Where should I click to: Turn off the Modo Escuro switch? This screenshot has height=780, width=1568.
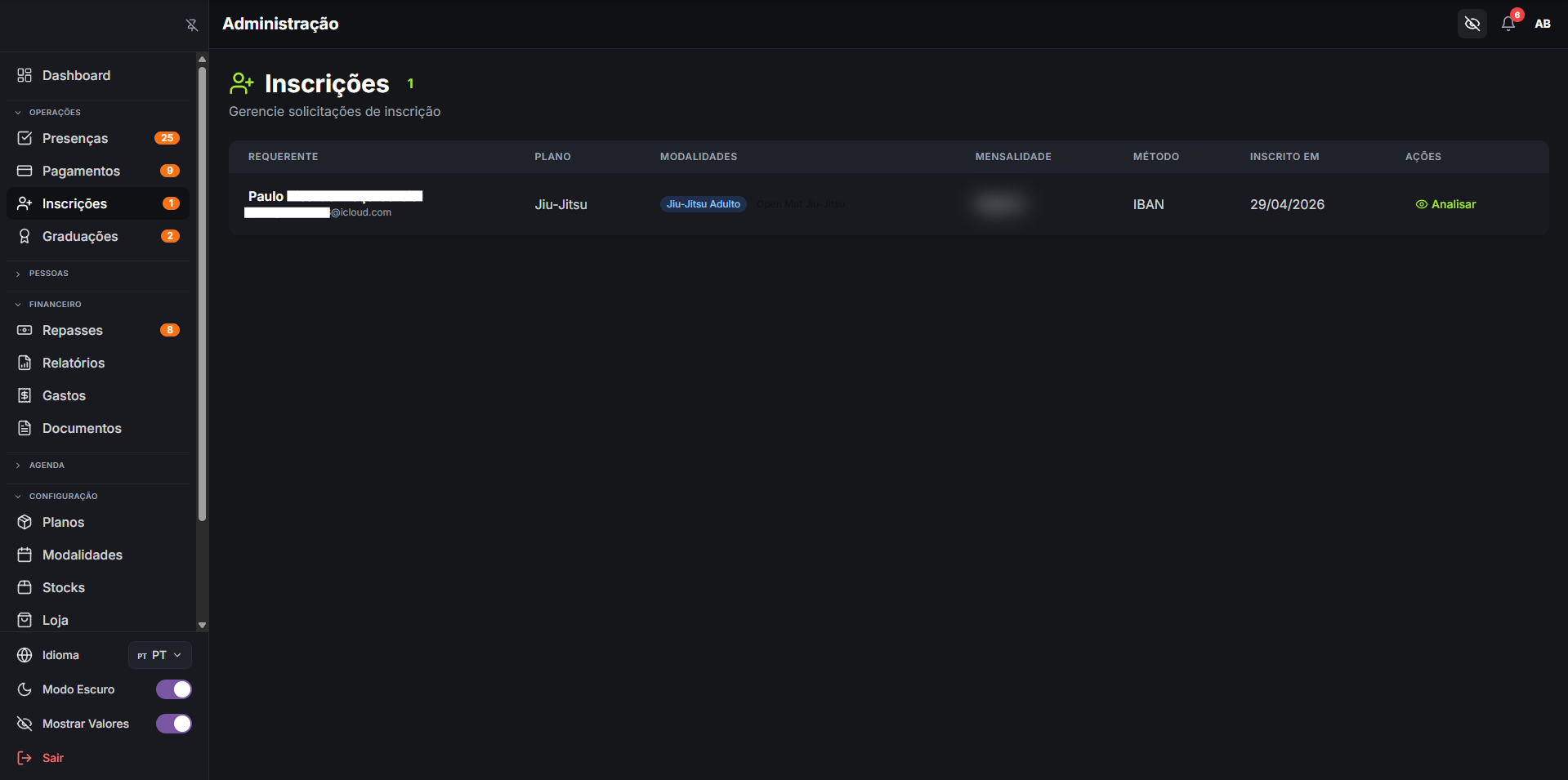[174, 689]
